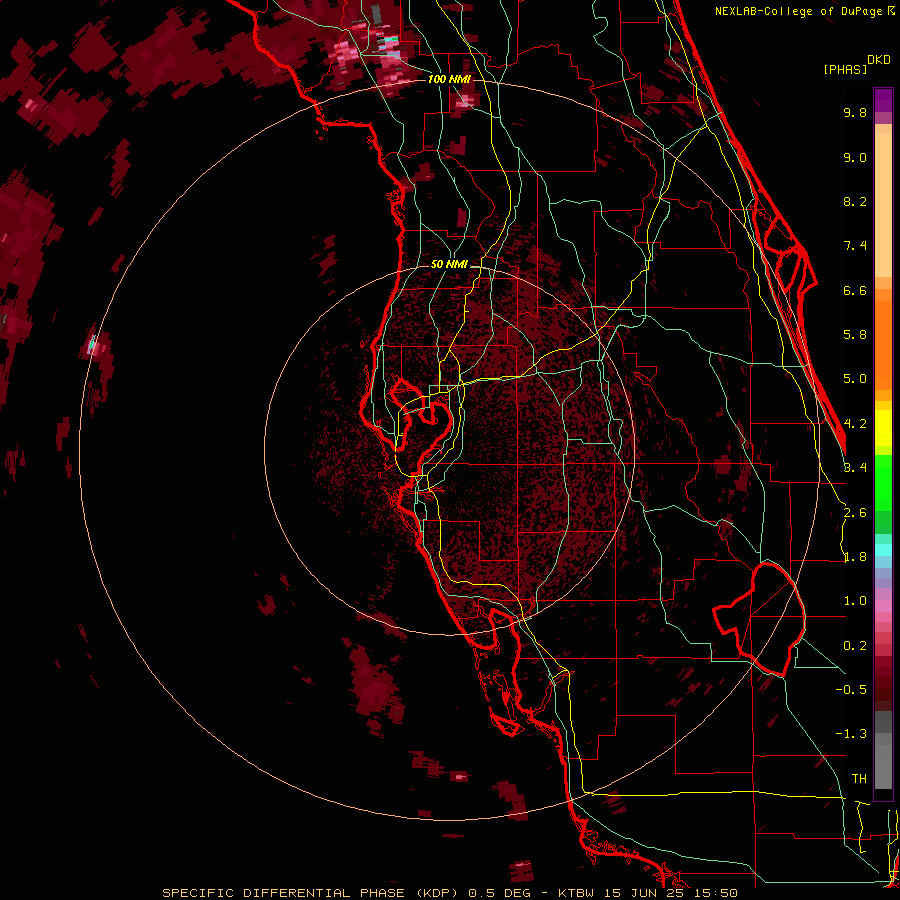Pick the gray bottom color bar segment
Screen dimensions: 900x900
point(883,766)
